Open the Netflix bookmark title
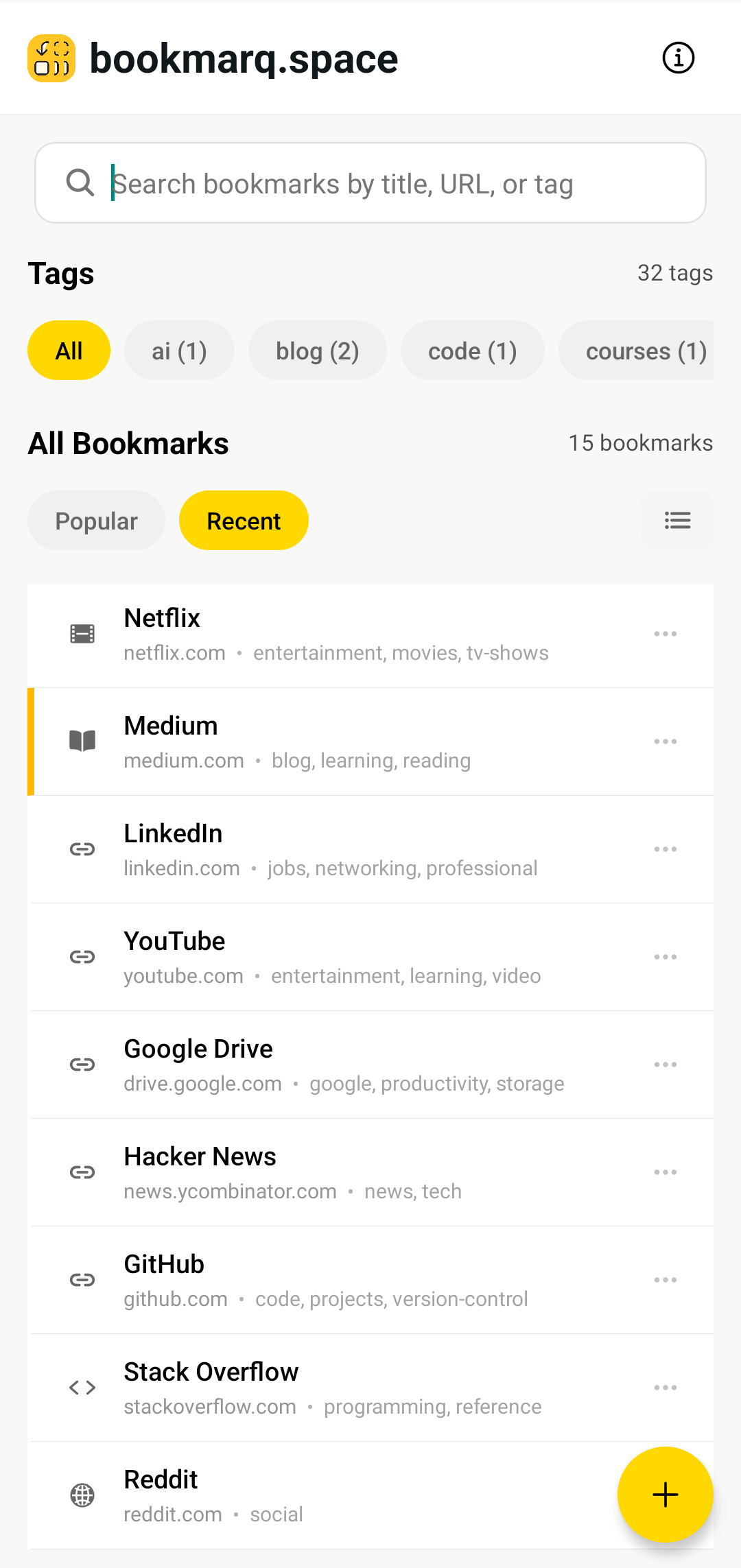This screenshot has width=741, height=1568. [162, 618]
